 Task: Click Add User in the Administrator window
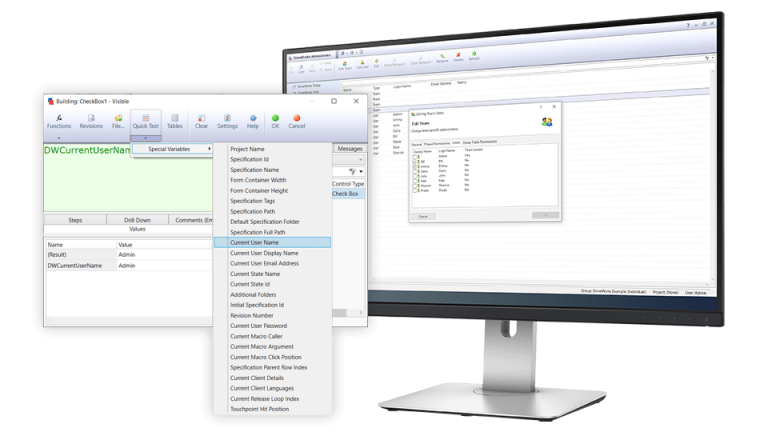click(x=362, y=65)
